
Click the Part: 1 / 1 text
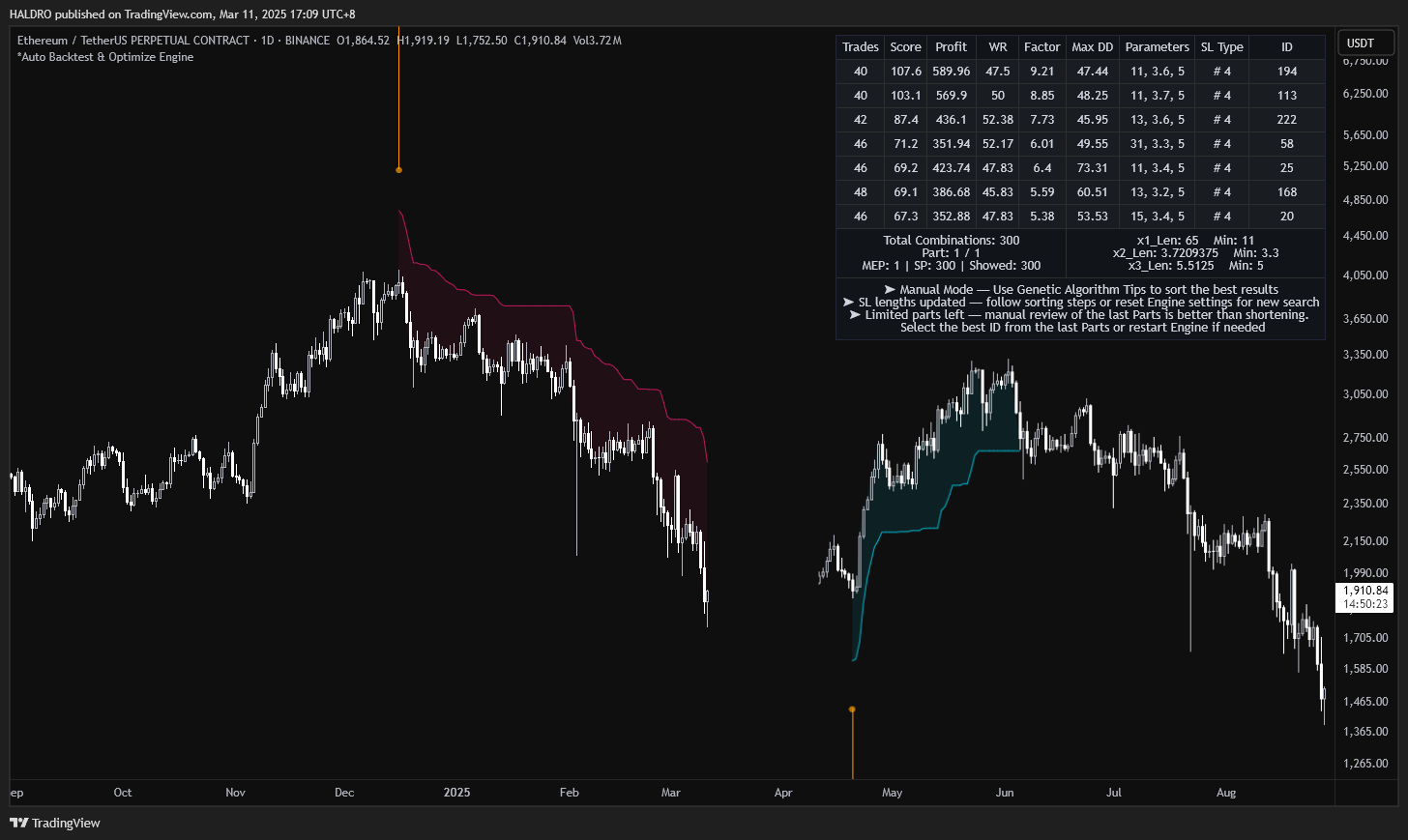pos(952,253)
